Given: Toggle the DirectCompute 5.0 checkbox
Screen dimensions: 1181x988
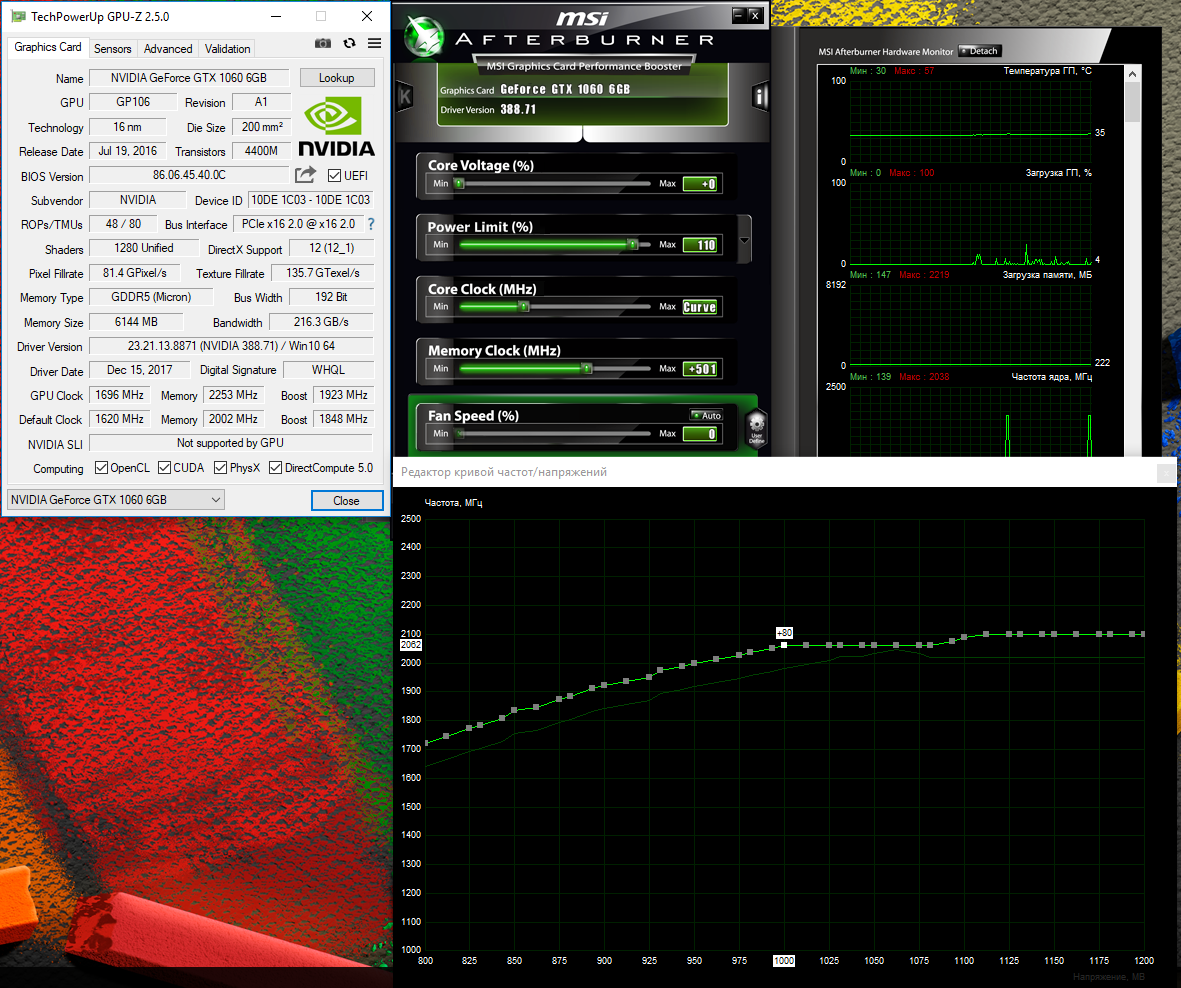Looking at the screenshot, I should pos(276,468).
